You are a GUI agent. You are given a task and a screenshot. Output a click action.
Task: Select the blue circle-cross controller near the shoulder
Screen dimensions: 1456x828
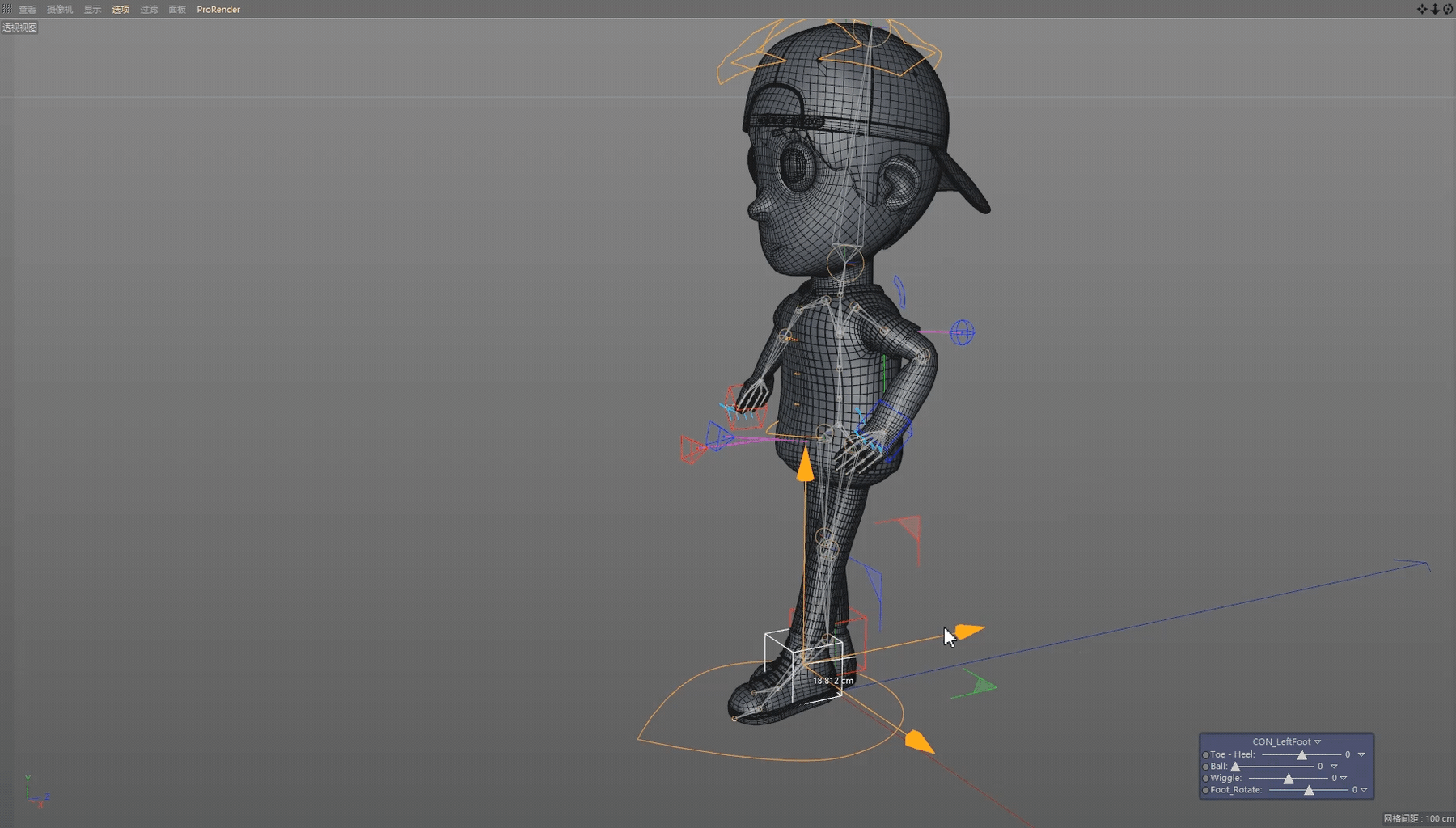[962, 332]
